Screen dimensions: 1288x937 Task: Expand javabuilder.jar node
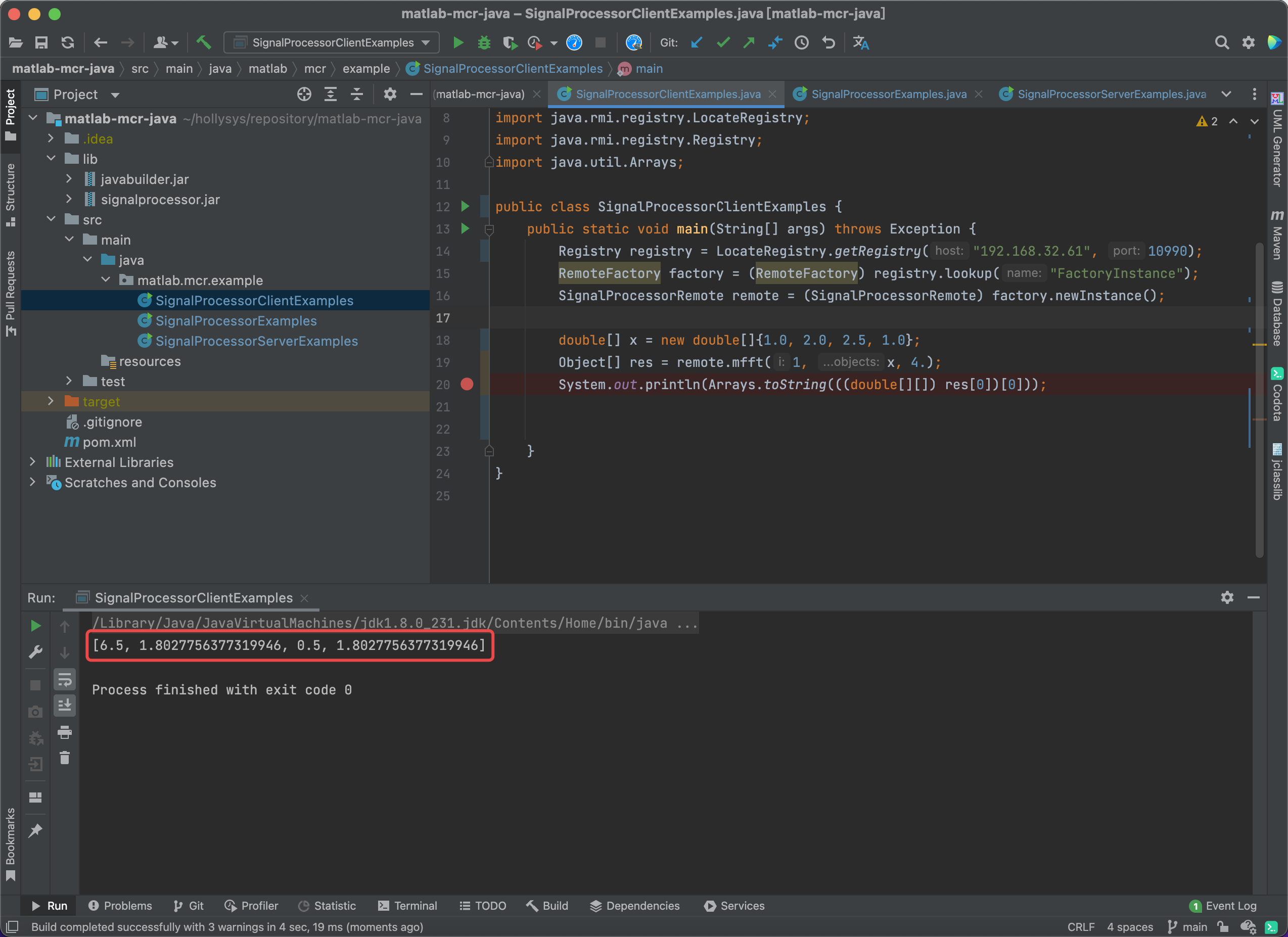point(69,179)
